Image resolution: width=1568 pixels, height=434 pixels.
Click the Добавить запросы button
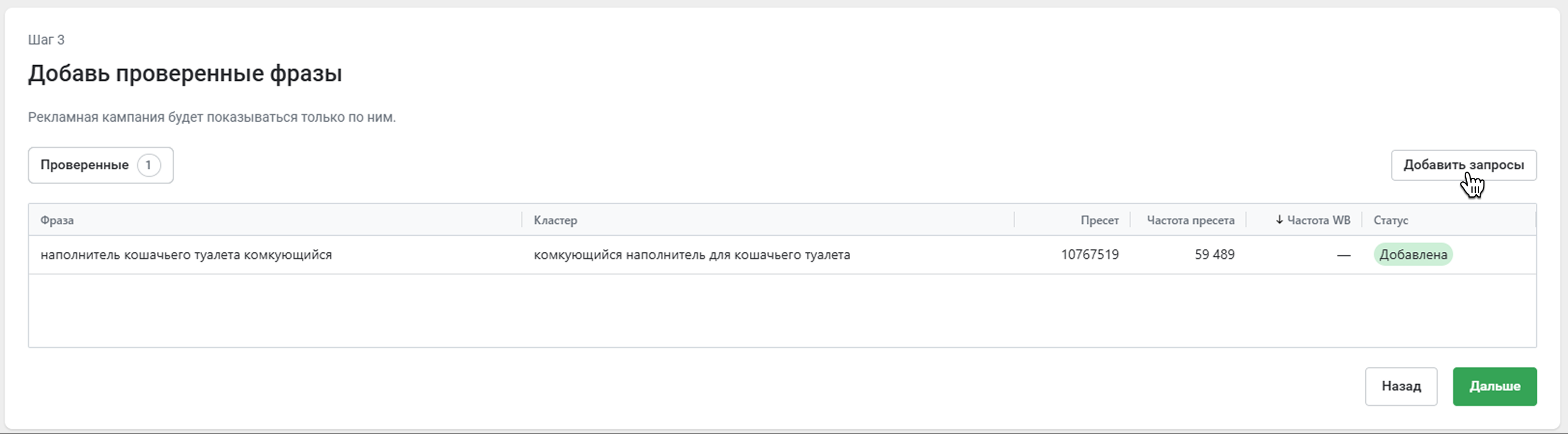tap(1463, 165)
